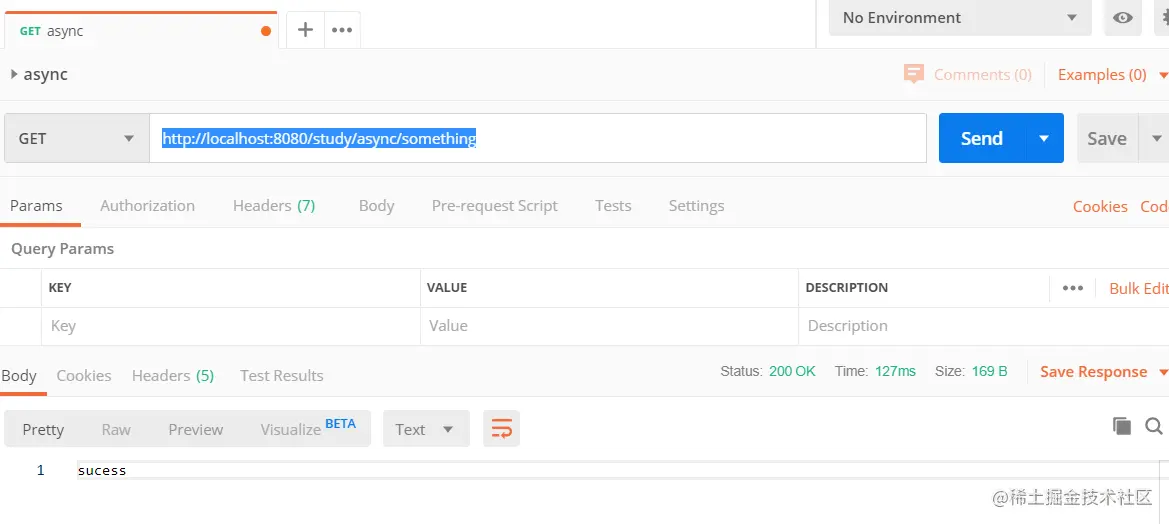Open the Tests tab

pos(613,206)
